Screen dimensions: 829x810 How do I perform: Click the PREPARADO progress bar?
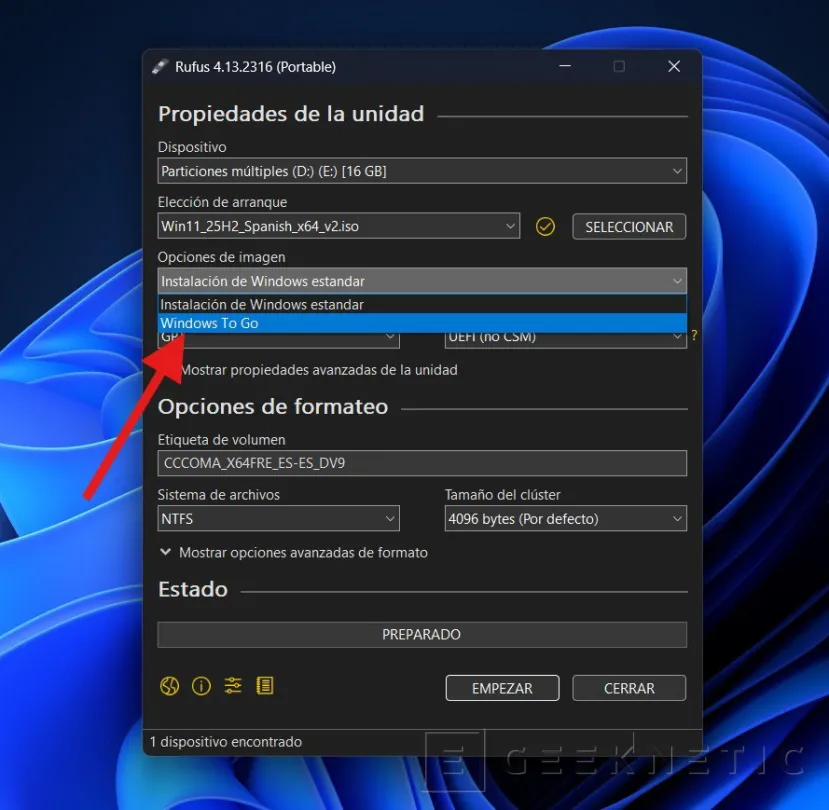(421, 634)
